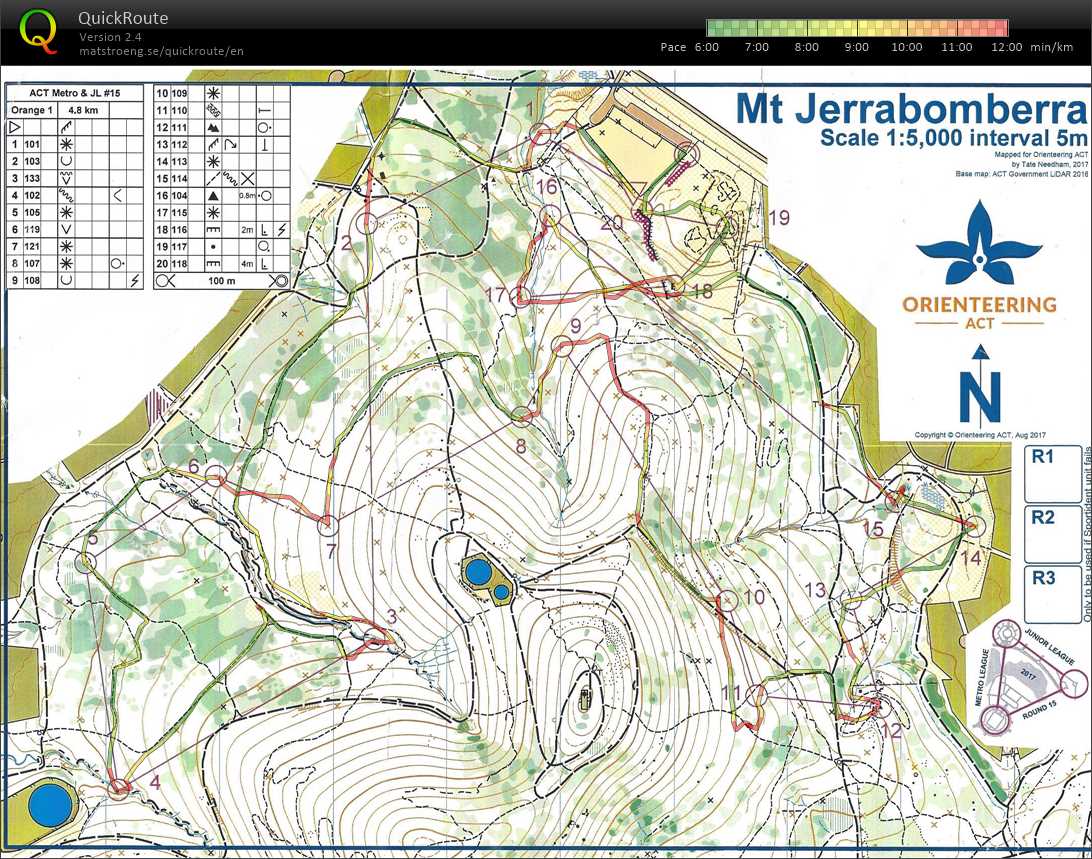Click control circle 14 on the map
The width and height of the screenshot is (1092, 859).
[974, 526]
